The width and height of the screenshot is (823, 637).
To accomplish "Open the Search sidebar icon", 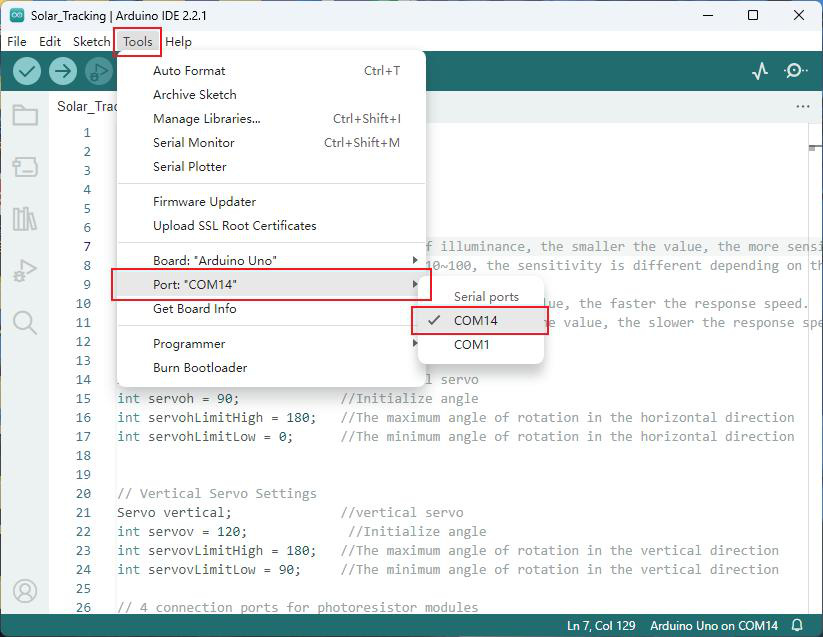I will pos(25,322).
